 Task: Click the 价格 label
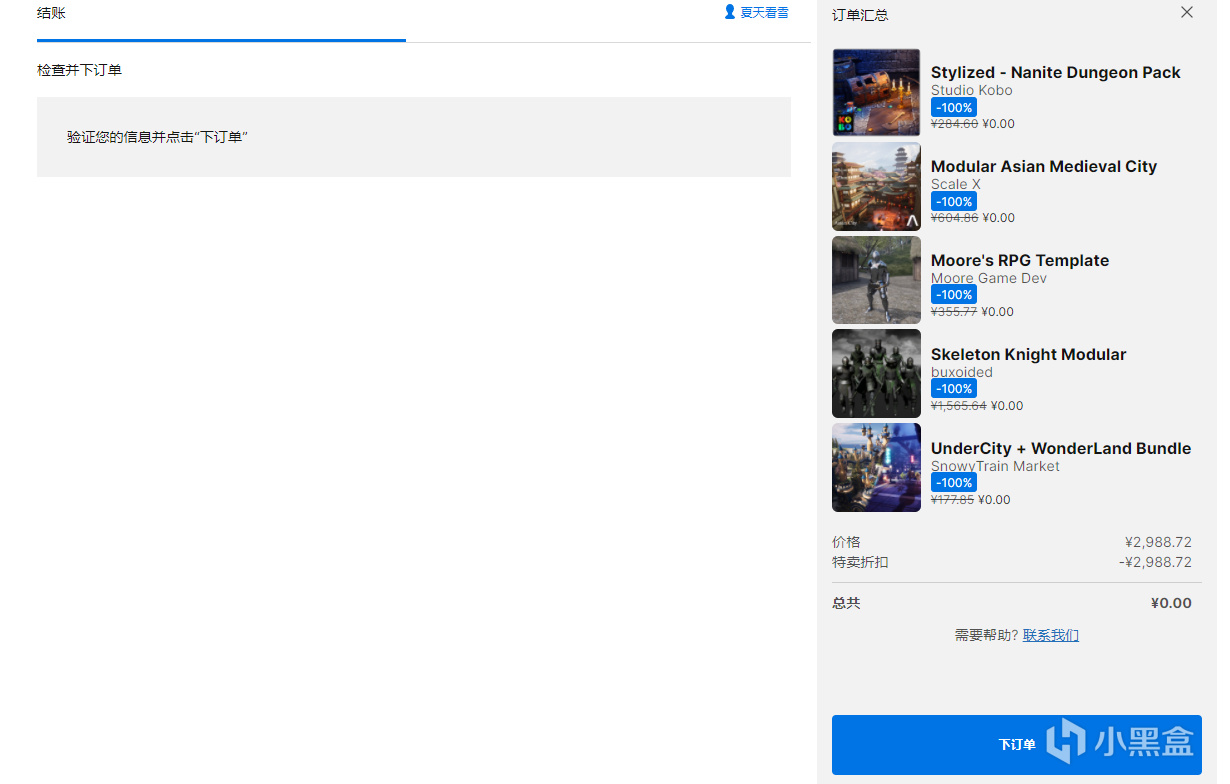(846, 542)
